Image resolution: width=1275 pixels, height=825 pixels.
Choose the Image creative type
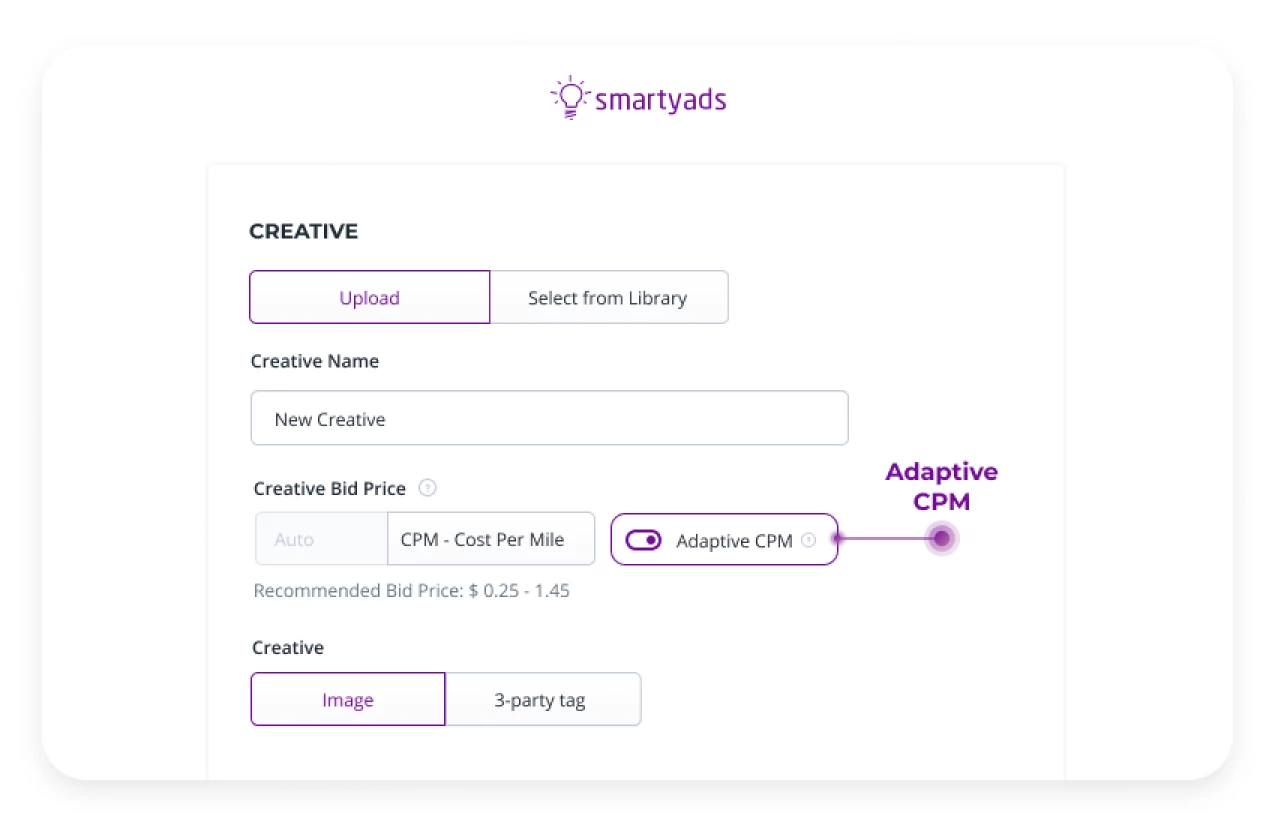347,700
